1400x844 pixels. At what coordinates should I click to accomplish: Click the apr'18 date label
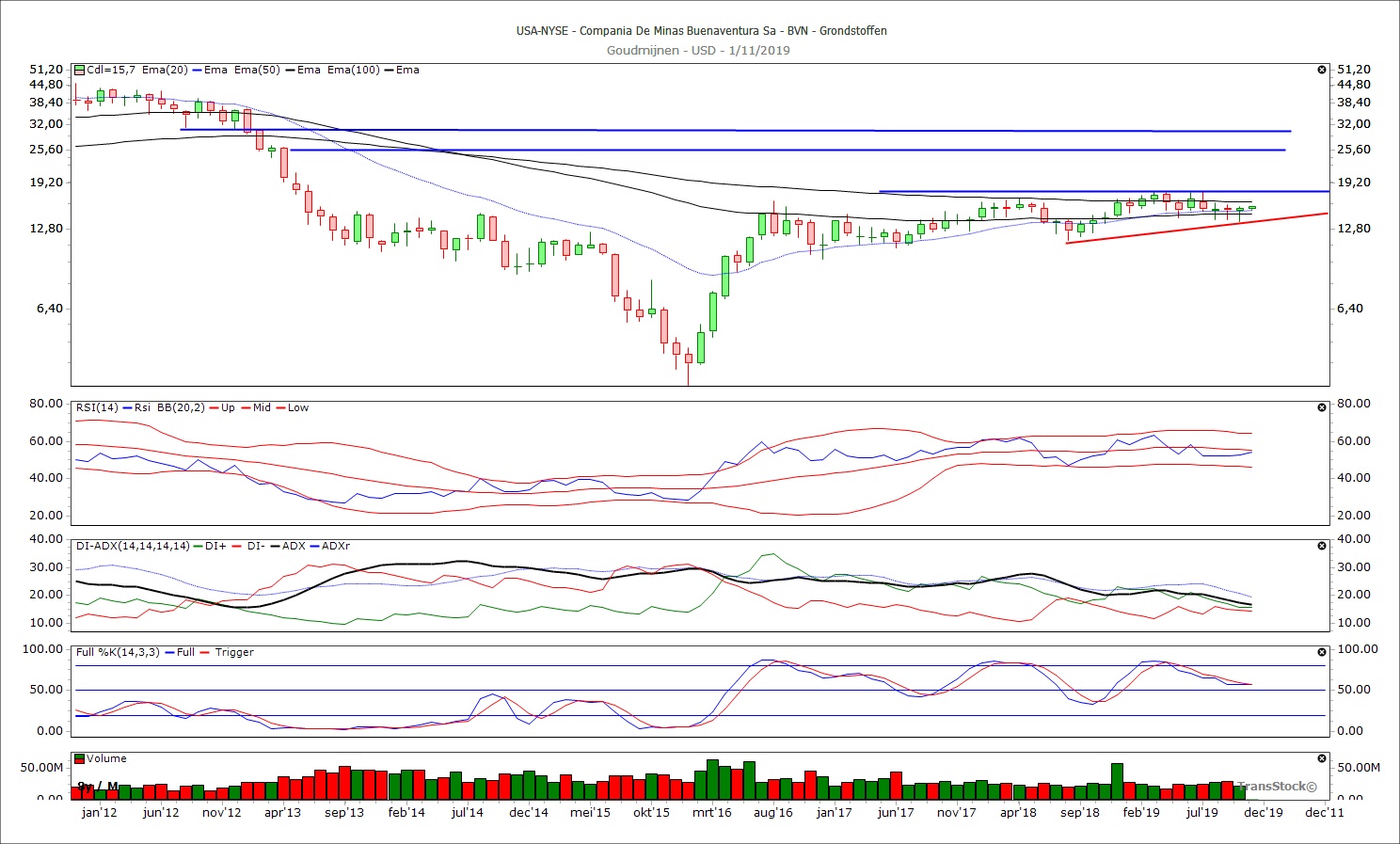1018,813
